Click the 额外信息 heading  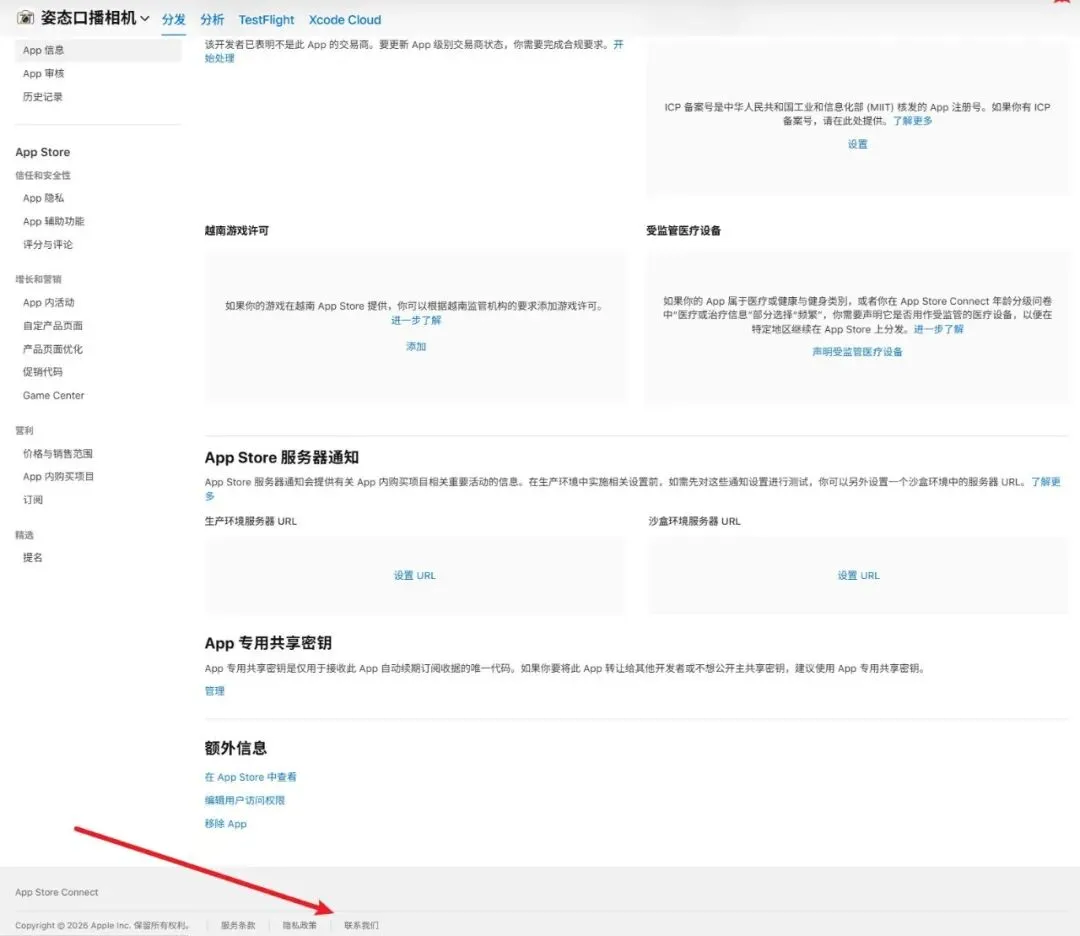pos(236,748)
